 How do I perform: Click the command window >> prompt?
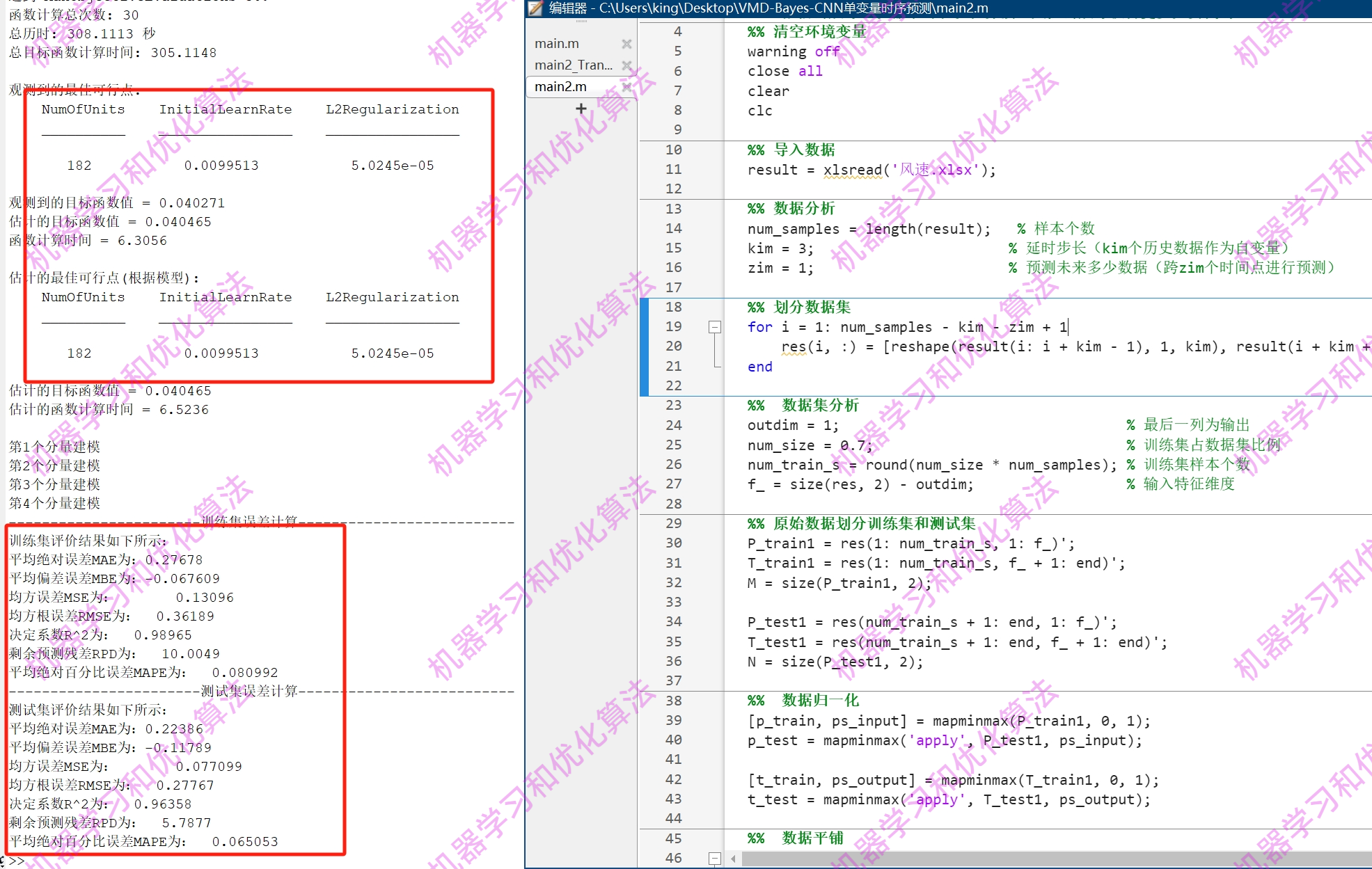[x=17, y=861]
